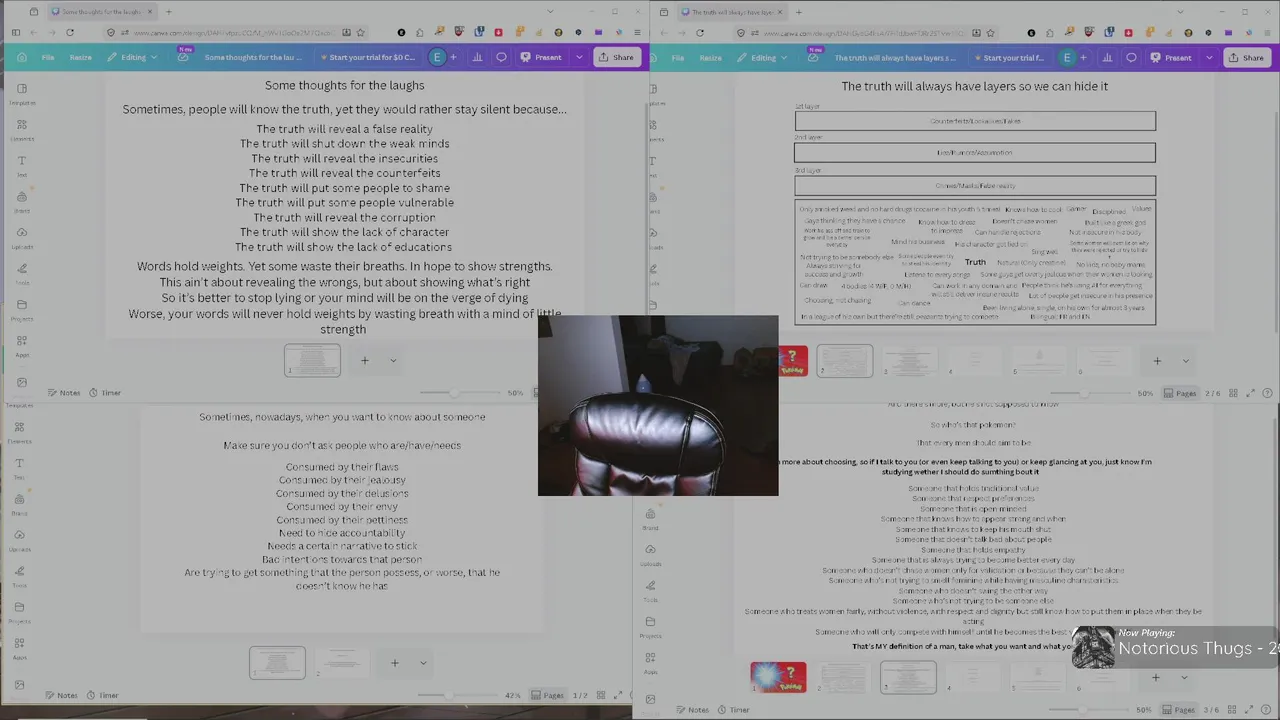The image size is (1280, 720).
Task: Select page 2 thumbnail in upper-right strip
Action: point(845,360)
